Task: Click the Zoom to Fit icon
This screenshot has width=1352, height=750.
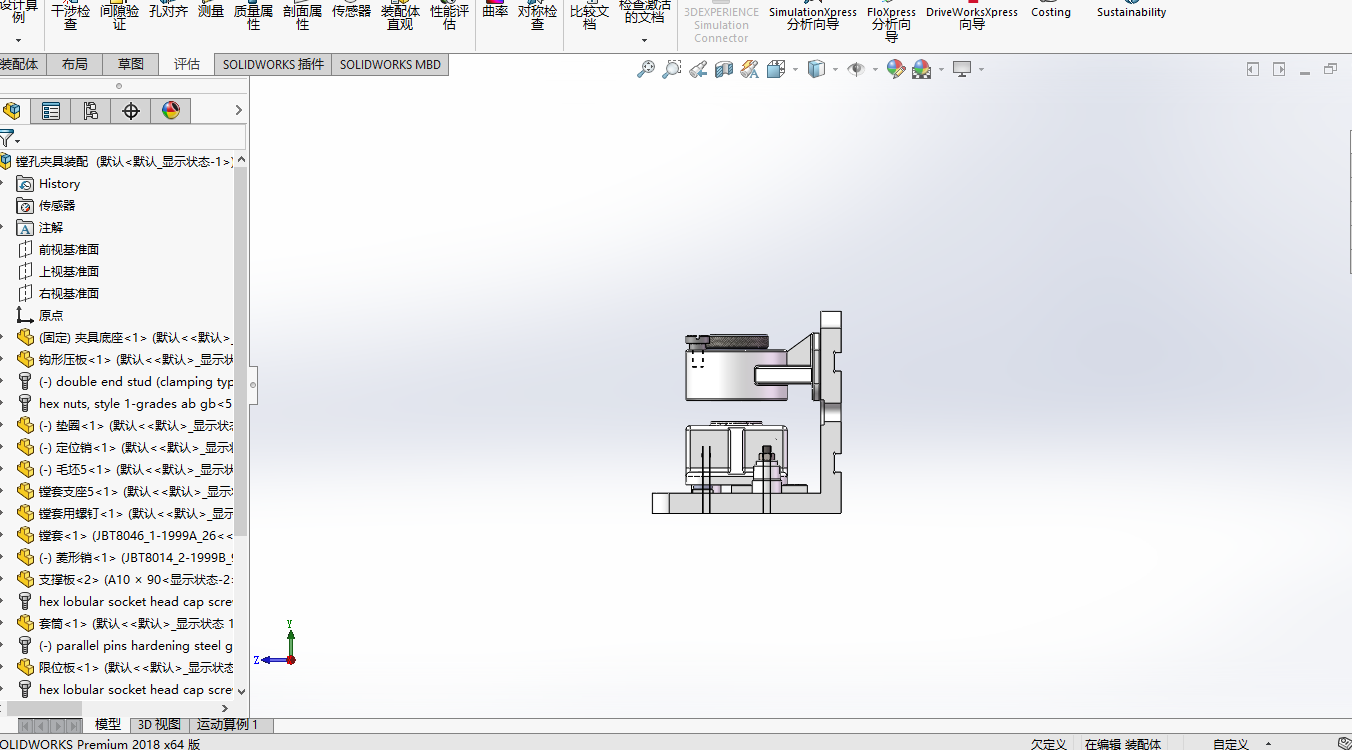Action: [646, 69]
